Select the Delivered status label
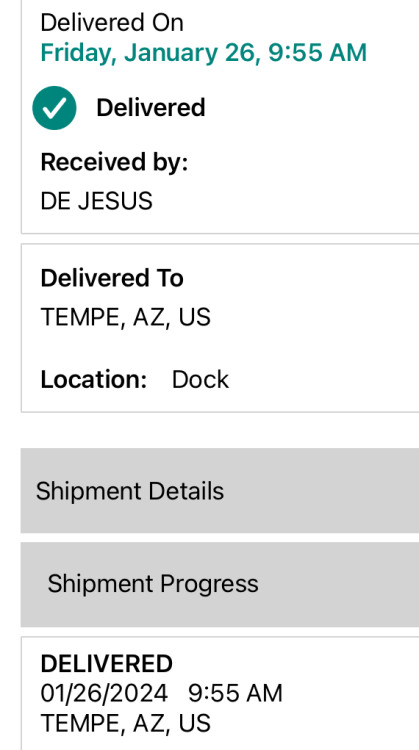Viewport: 419px width, 750px height. 151,107
